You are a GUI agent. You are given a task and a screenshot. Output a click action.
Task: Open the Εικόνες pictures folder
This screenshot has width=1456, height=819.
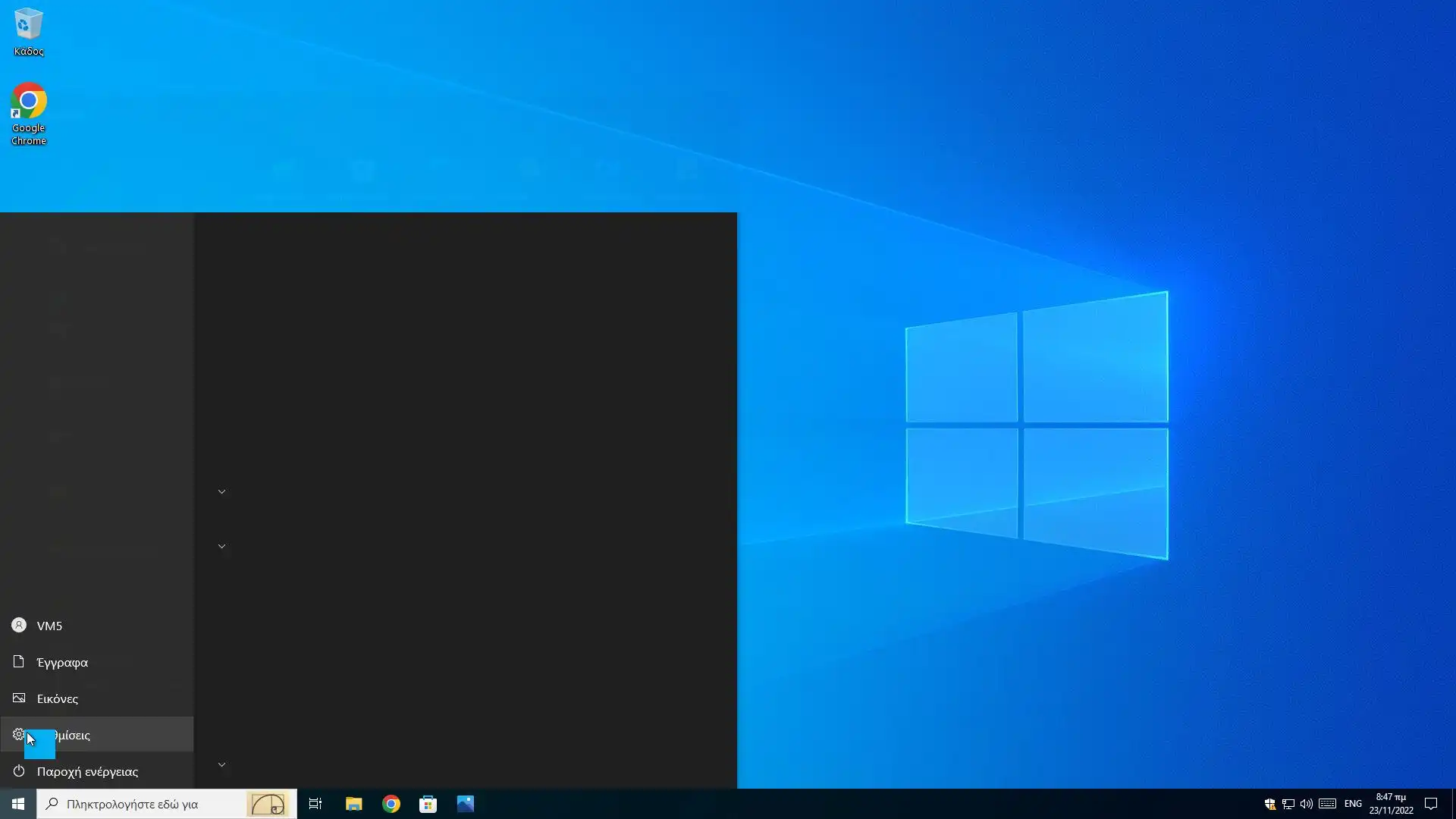click(x=57, y=698)
